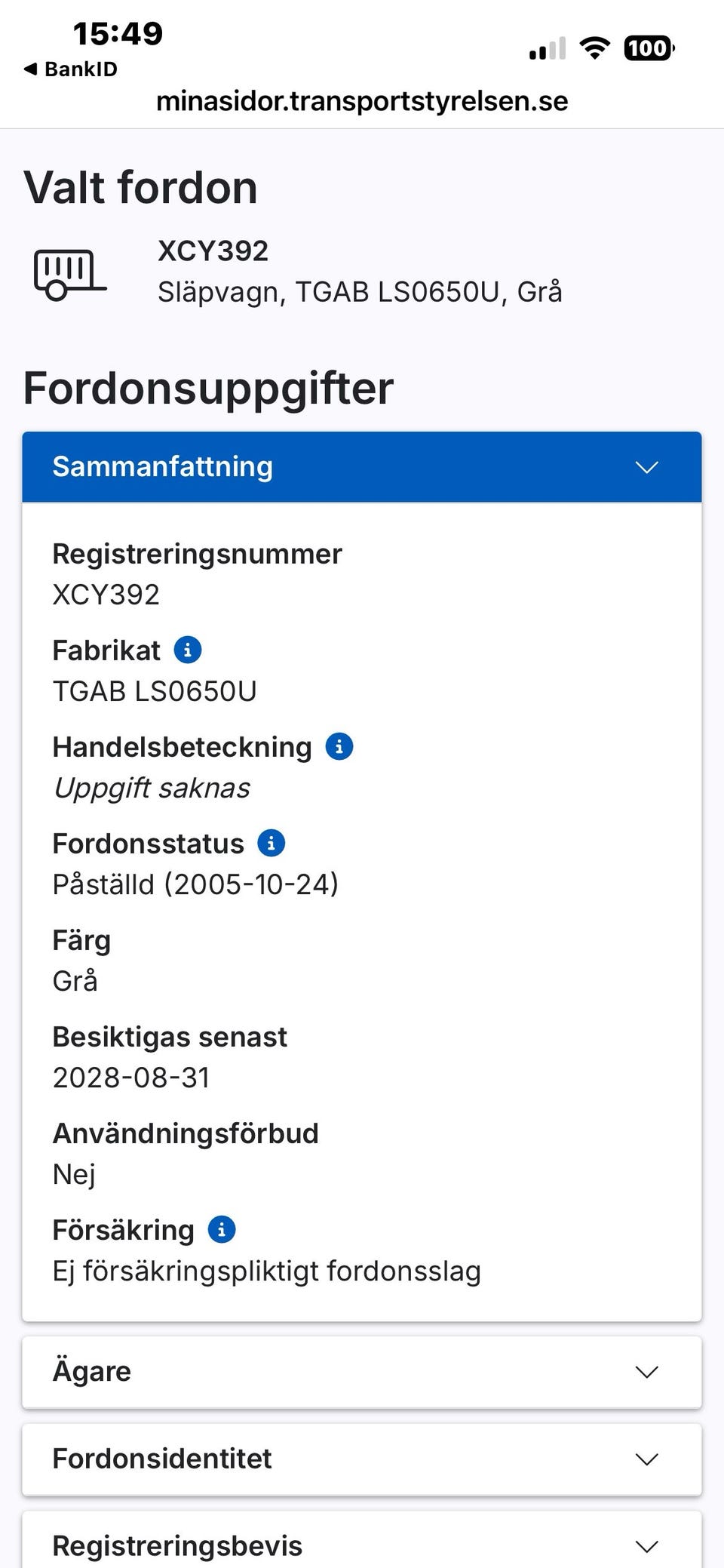
Task: Open the Handelsbeteckning info icon
Action: [339, 746]
